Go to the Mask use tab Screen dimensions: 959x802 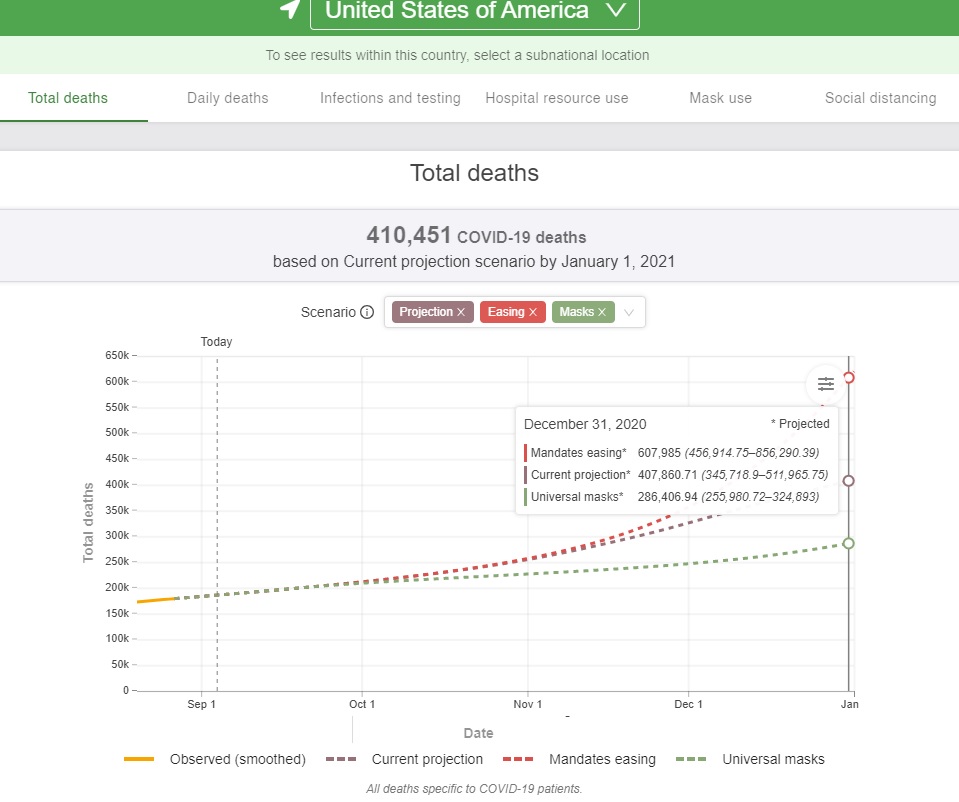pyautogui.click(x=720, y=98)
